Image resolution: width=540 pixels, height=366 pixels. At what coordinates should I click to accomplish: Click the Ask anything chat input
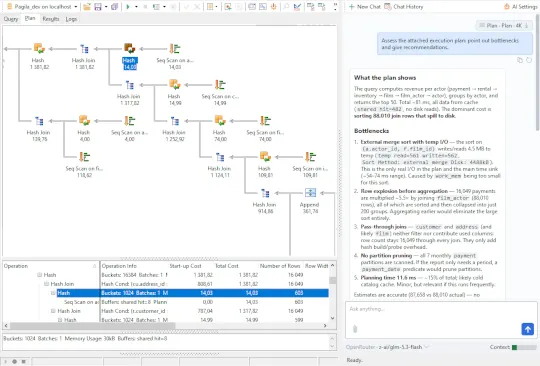pos(441,309)
